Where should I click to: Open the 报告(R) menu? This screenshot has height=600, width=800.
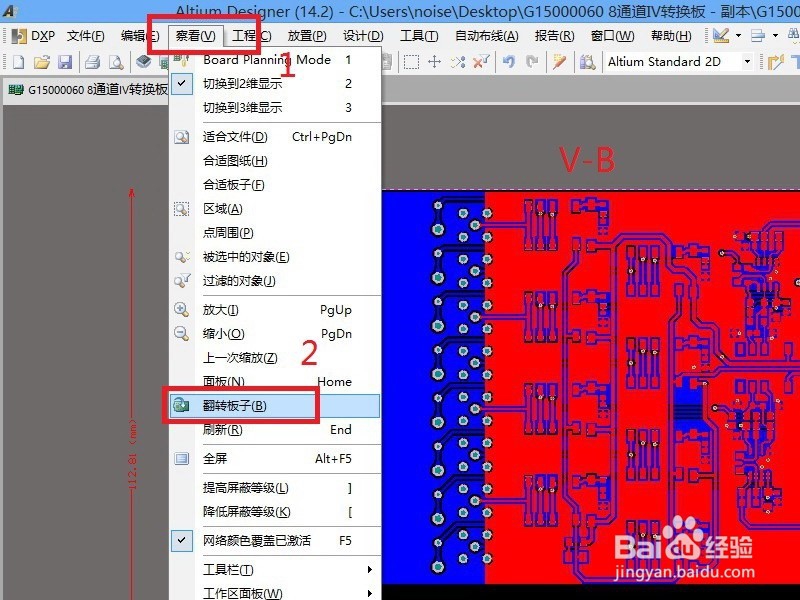(x=554, y=36)
